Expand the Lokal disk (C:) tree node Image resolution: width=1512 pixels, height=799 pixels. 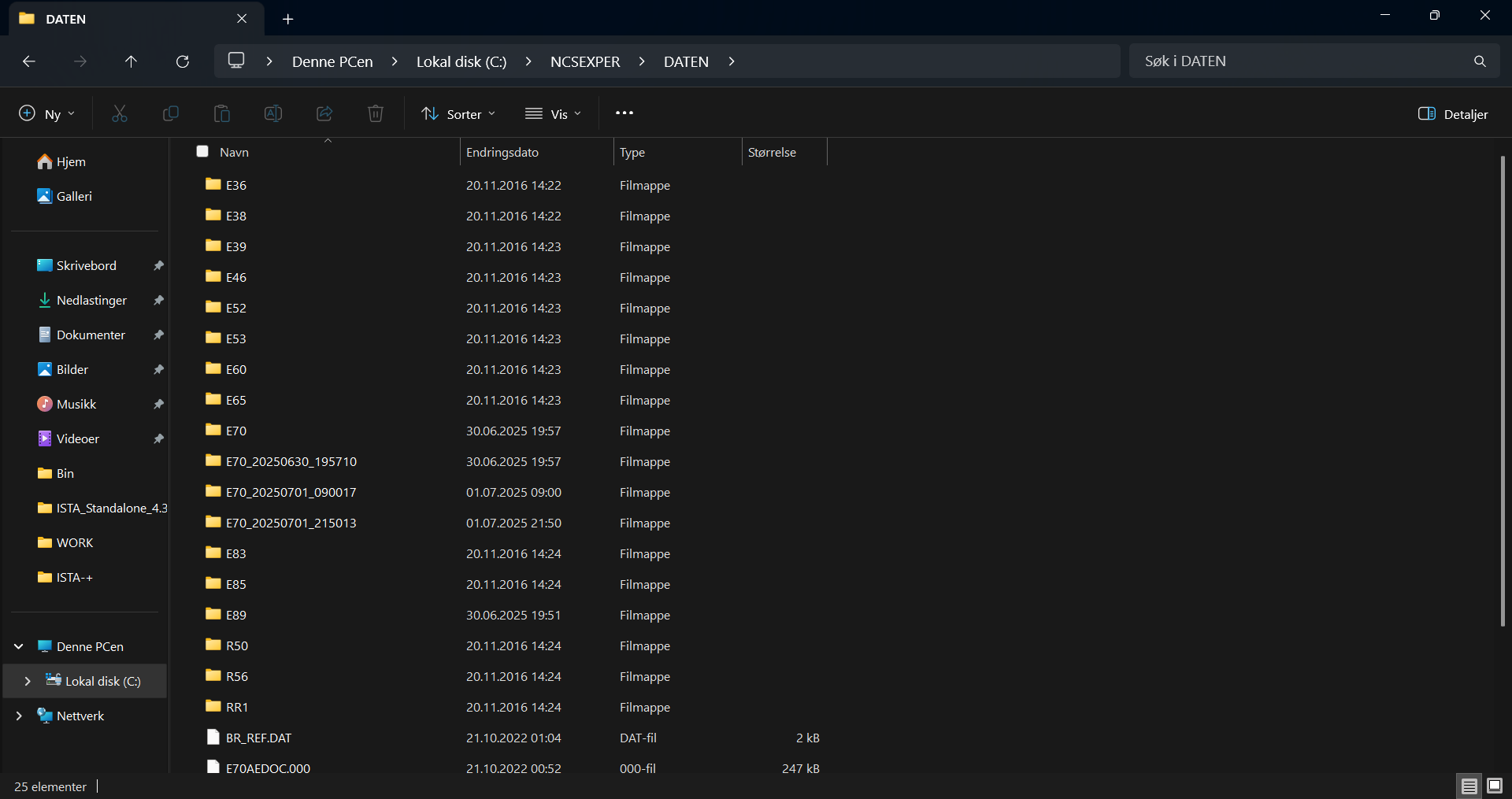click(28, 681)
